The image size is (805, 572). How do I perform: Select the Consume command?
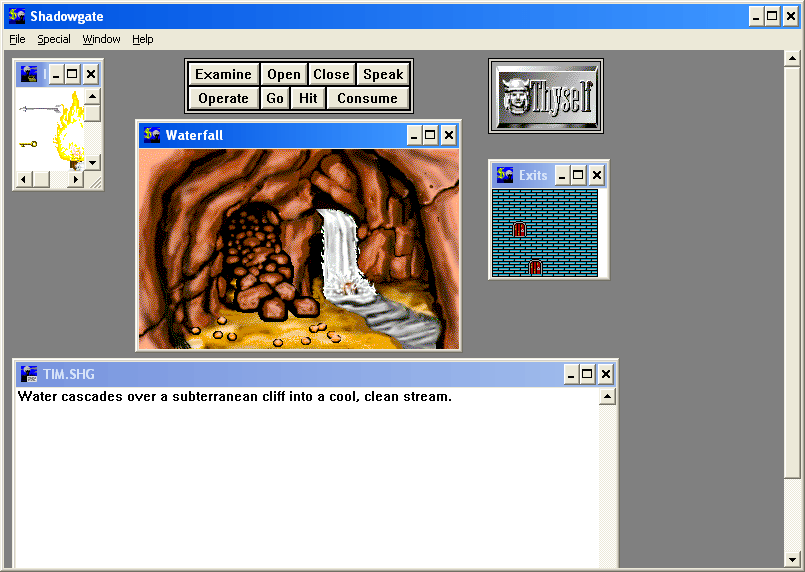(367, 98)
